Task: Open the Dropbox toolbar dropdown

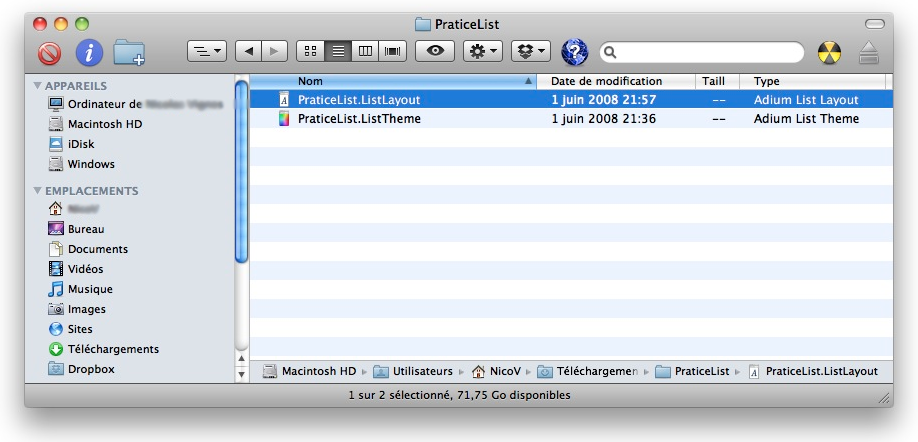Action: [x=530, y=50]
